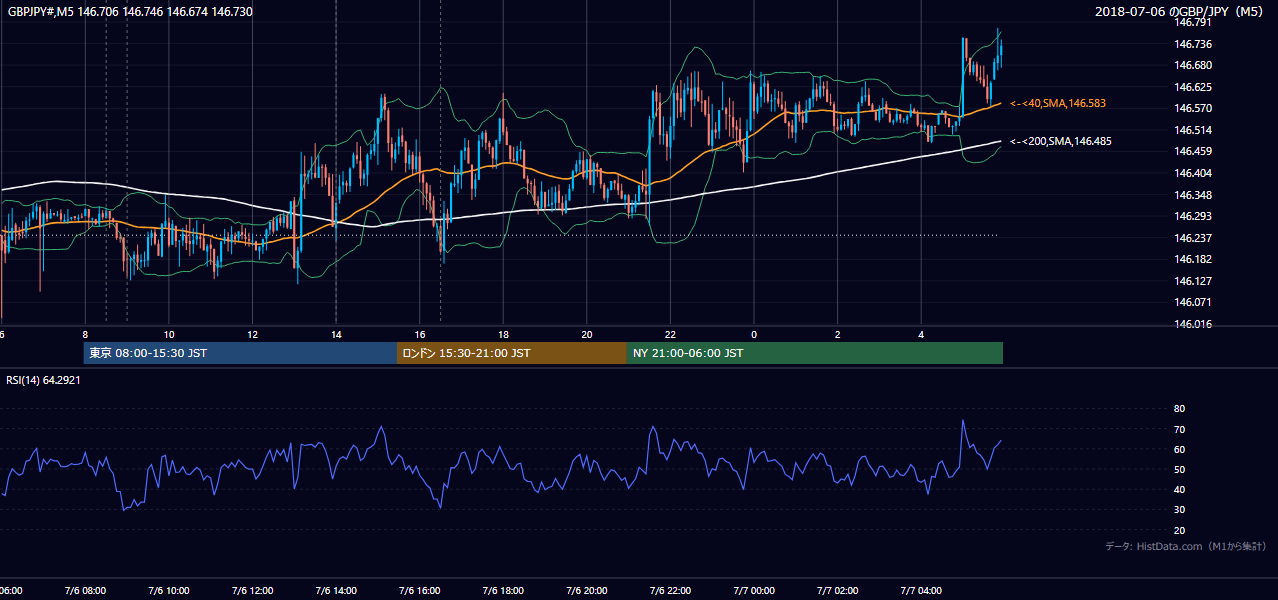Click the 146.514 price axis label
The width and height of the screenshot is (1278, 600).
(x=1193, y=130)
